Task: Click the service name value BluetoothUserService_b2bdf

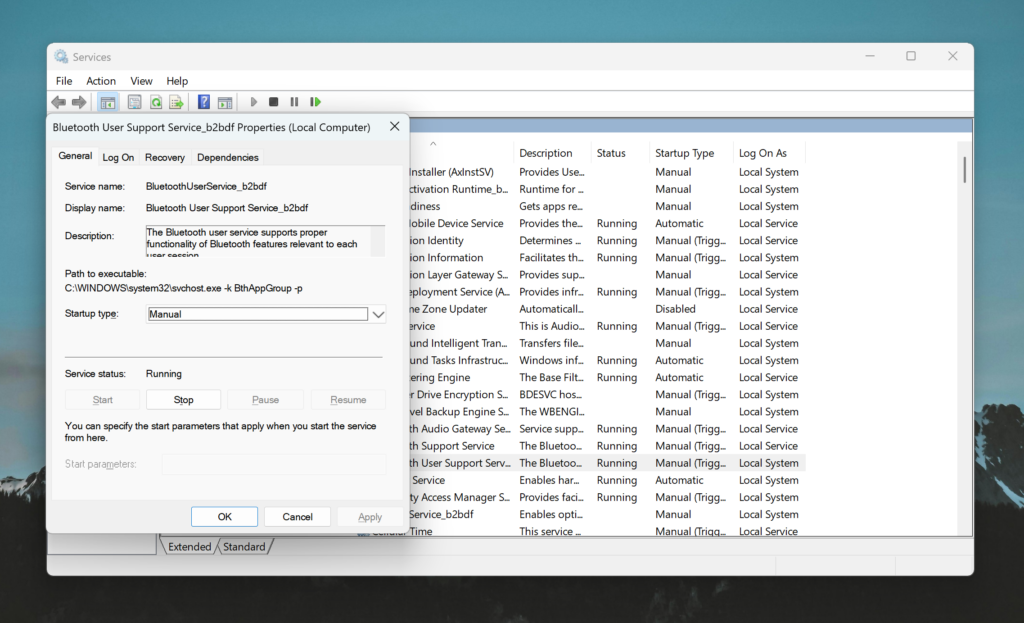Action: pos(206,186)
